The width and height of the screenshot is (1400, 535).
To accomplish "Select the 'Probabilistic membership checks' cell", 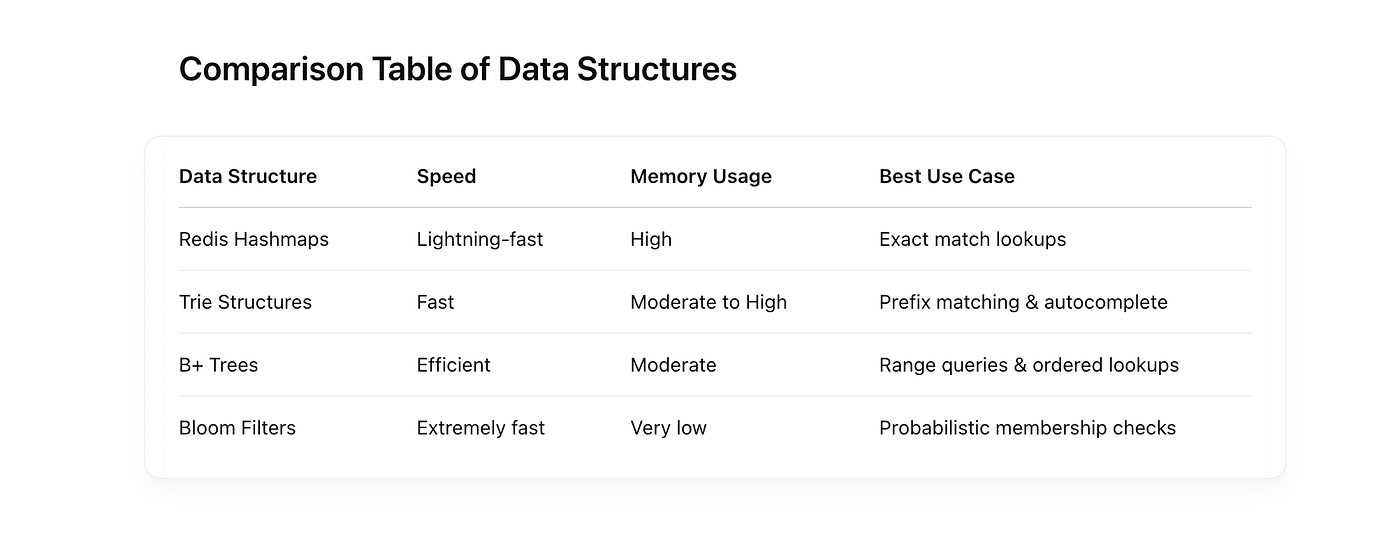I will pos(1027,429).
